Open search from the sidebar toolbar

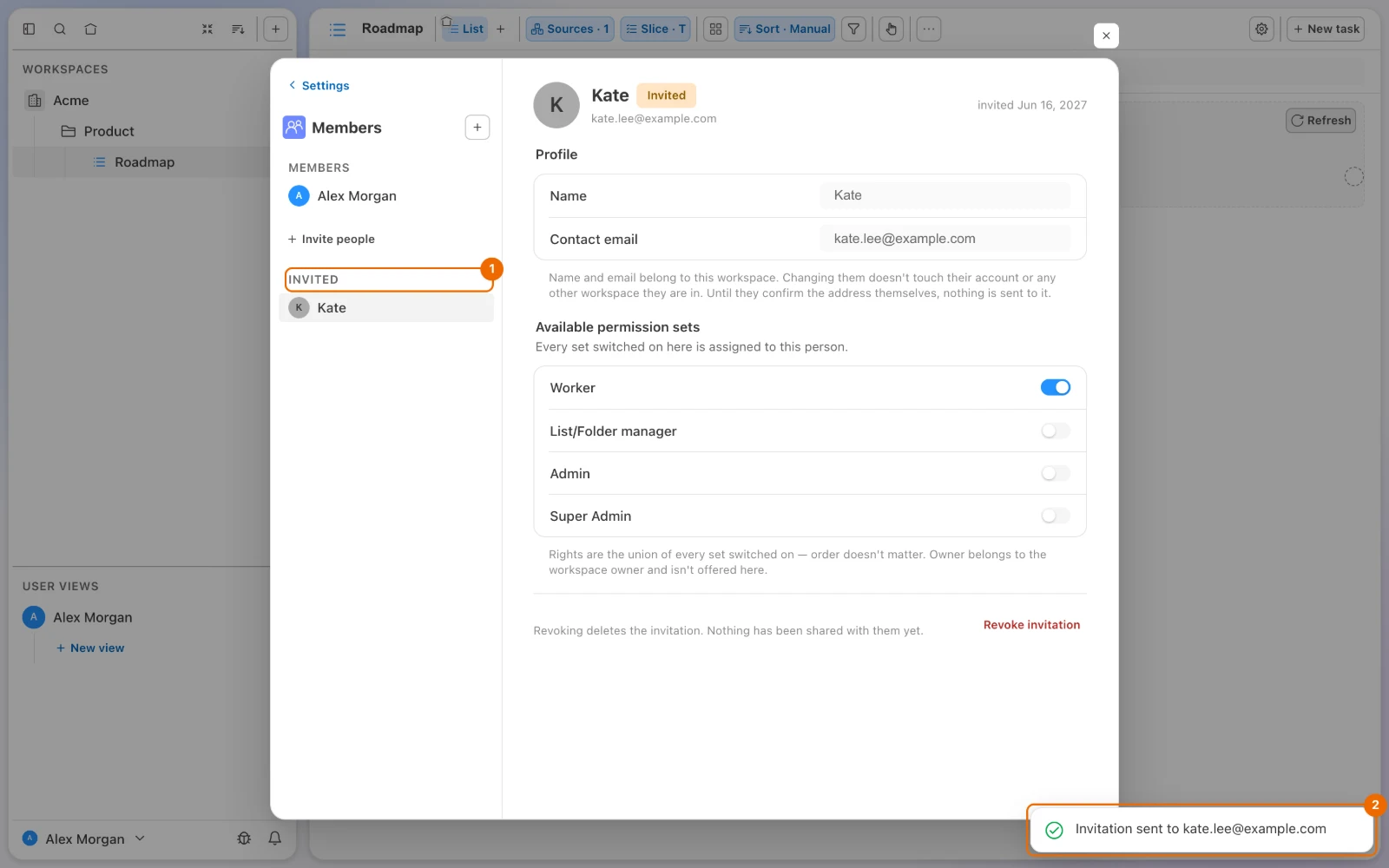click(x=60, y=29)
